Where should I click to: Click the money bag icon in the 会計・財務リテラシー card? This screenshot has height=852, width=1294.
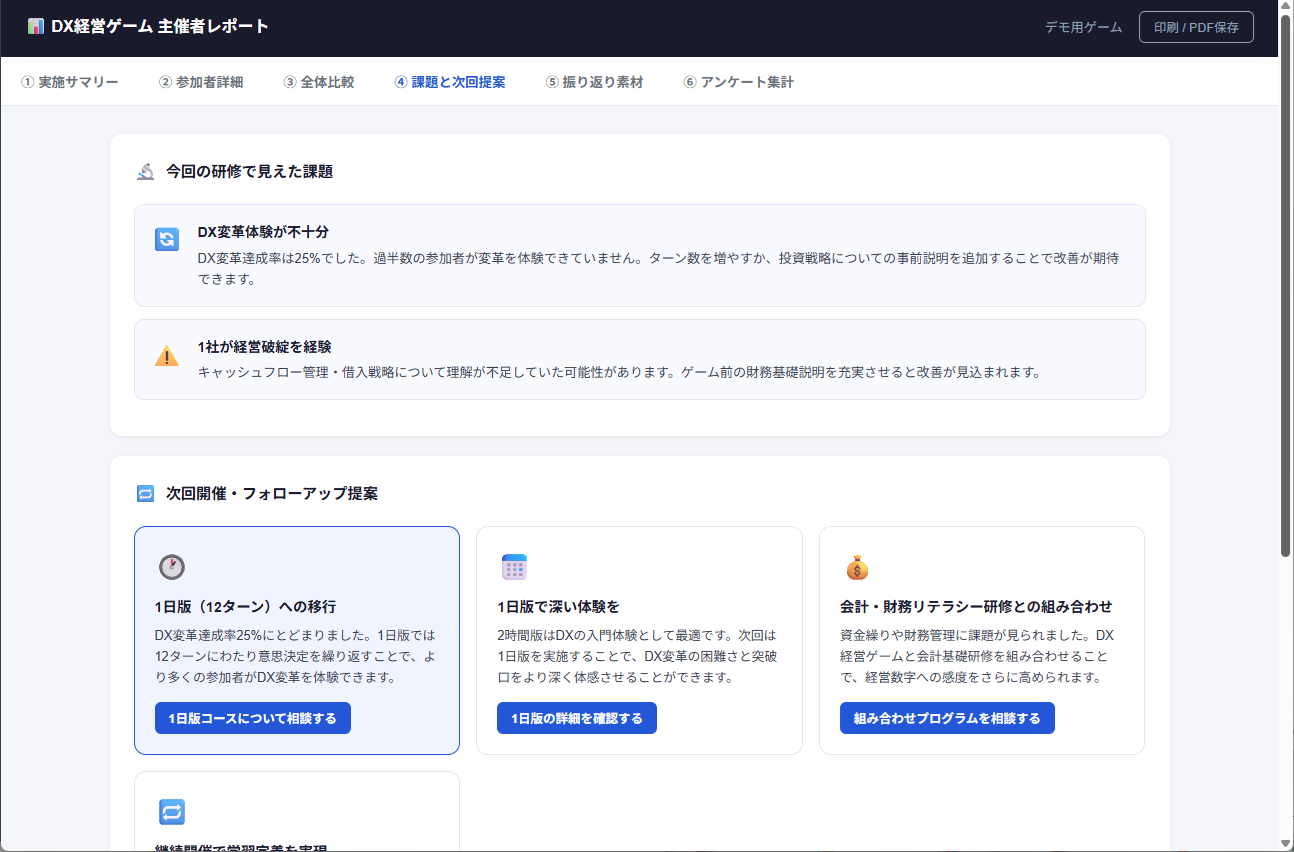(x=857, y=567)
